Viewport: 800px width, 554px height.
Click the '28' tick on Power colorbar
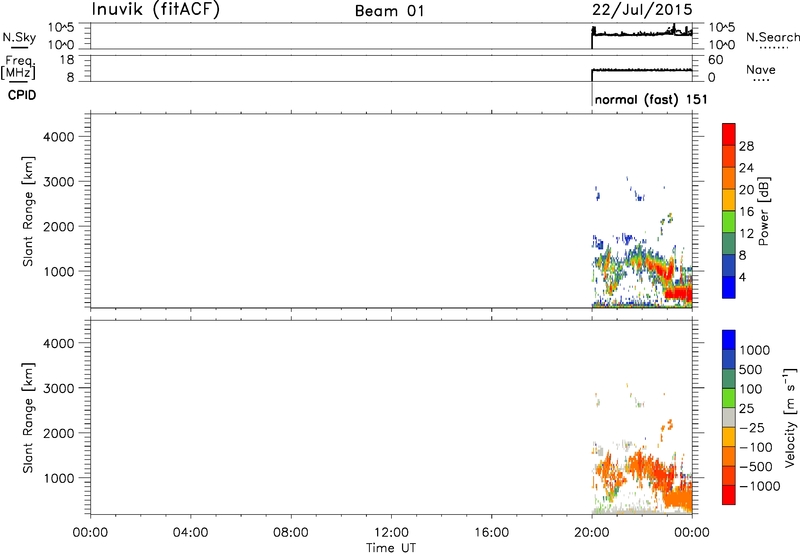(746, 146)
